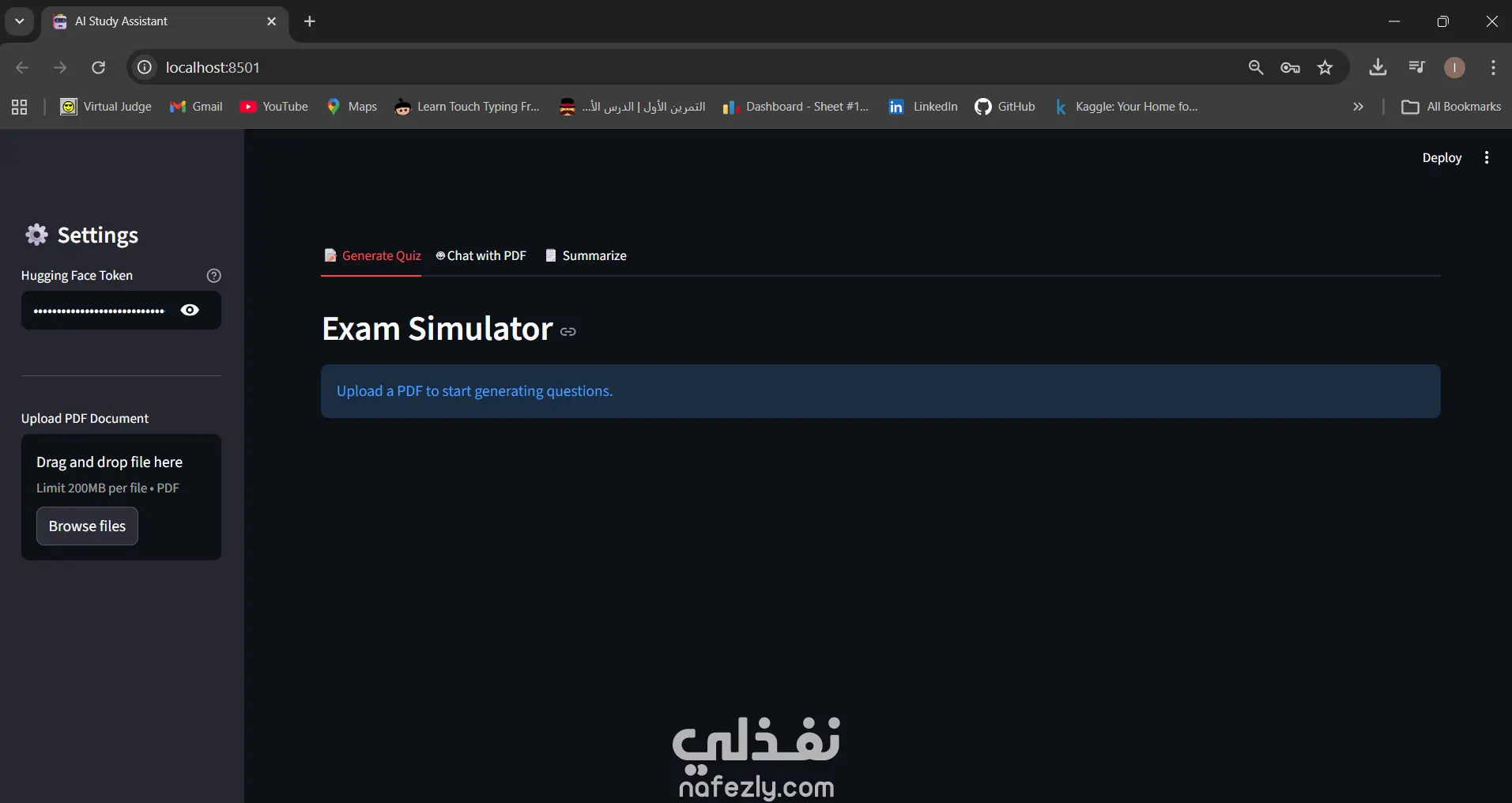Open the Arabic typing lesson bookmark

point(632,107)
